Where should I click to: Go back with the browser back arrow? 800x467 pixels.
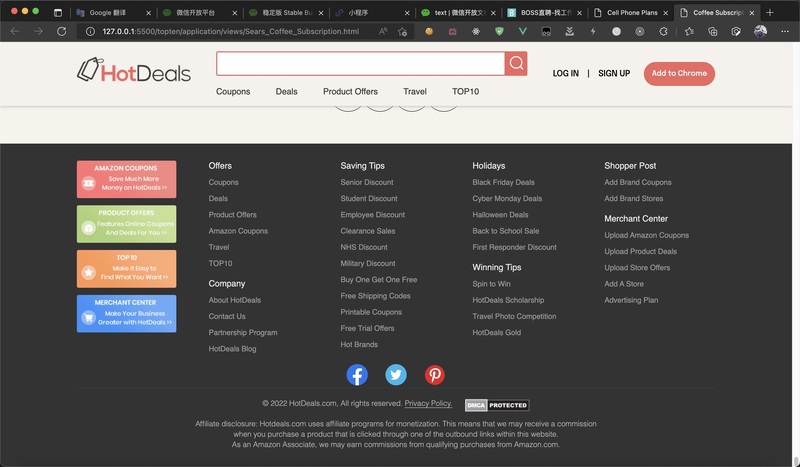pos(15,32)
